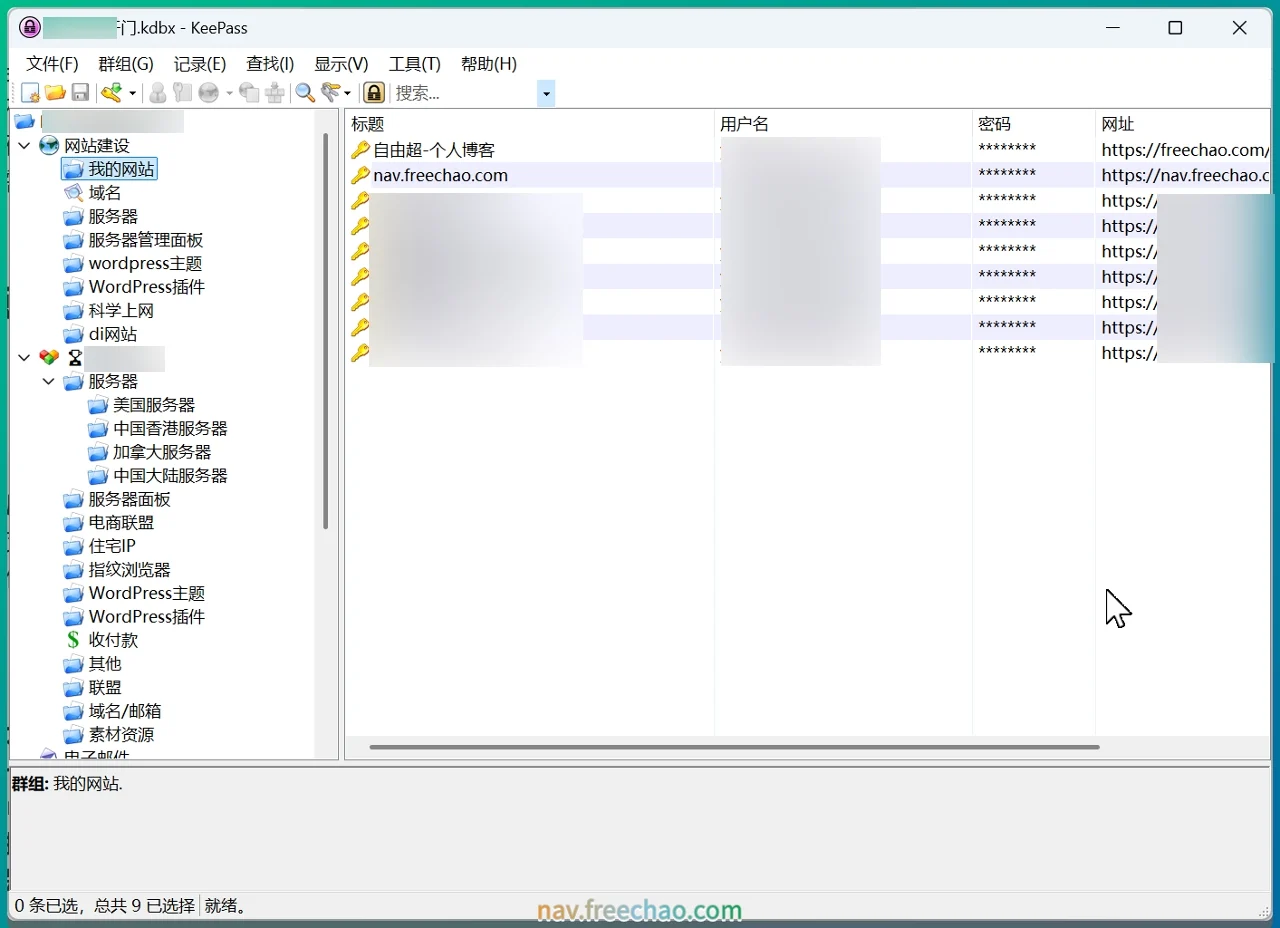1280x928 pixels.
Task: Collapse the 服务器 group containing 美国服务器
Action: [x=48, y=382]
